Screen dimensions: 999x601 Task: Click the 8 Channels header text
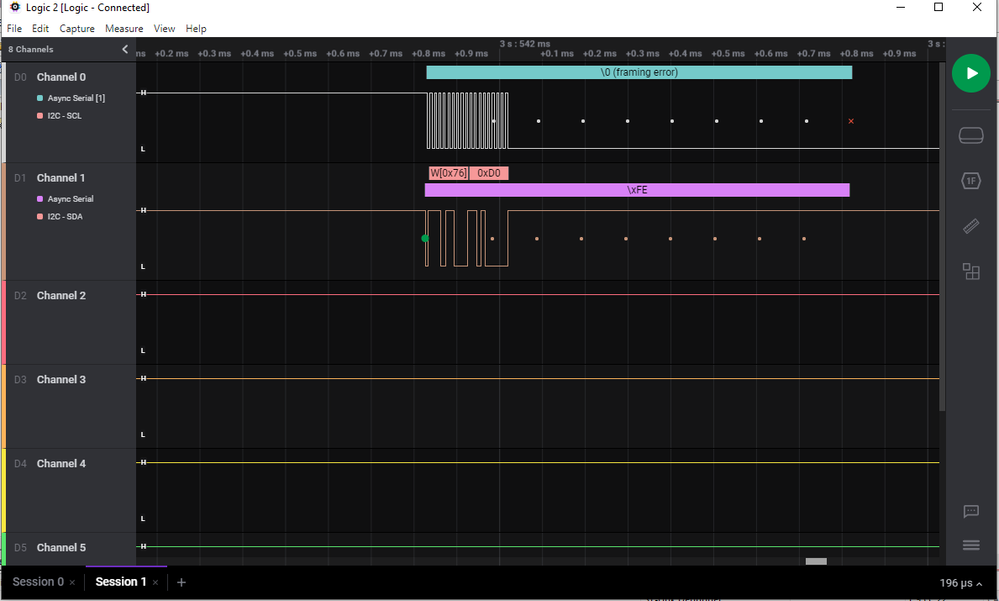point(31,49)
